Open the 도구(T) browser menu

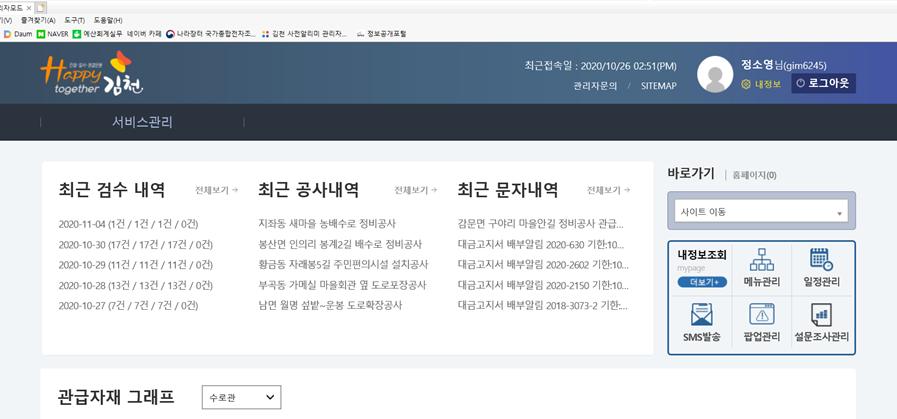pyautogui.click(x=73, y=20)
